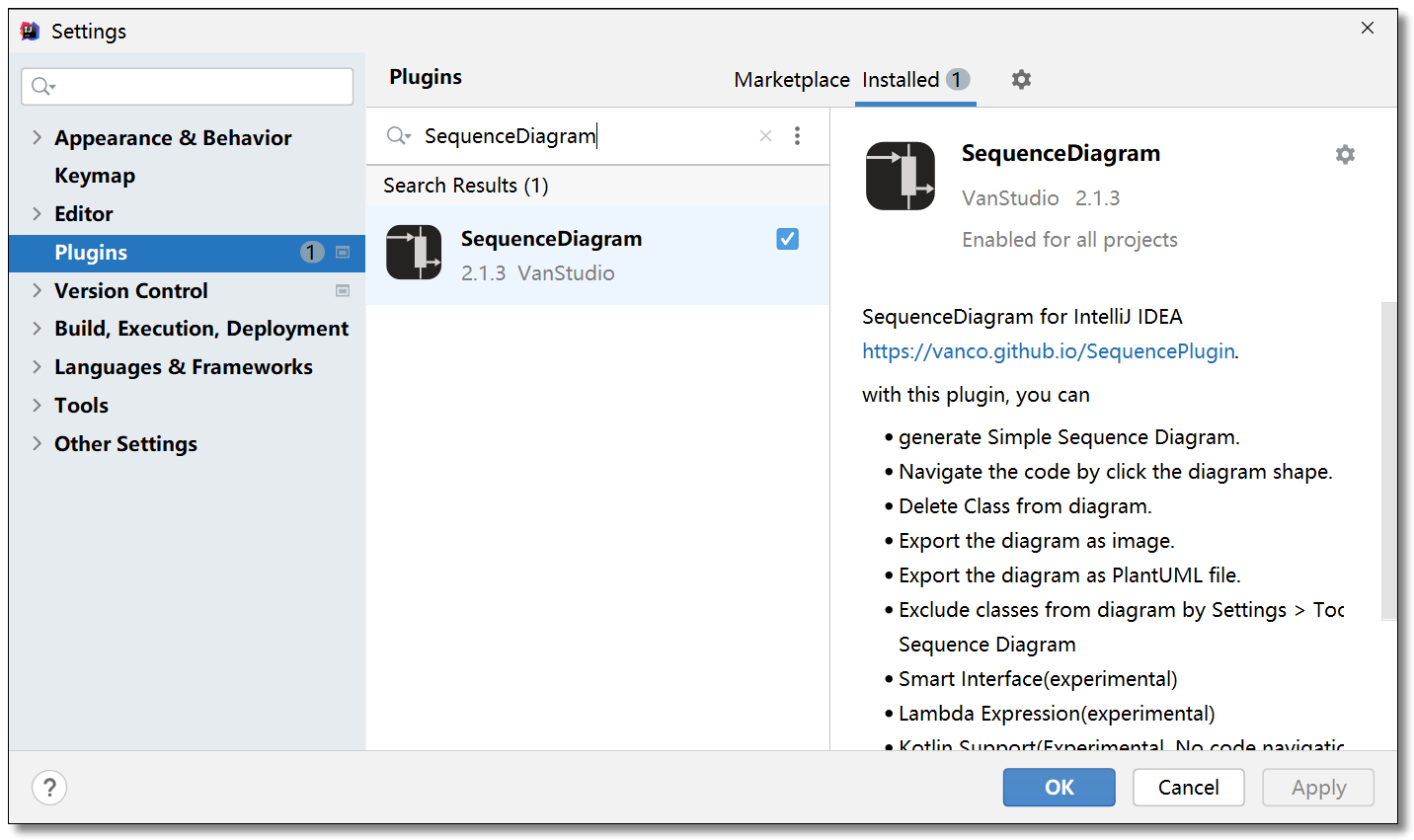Click SequenceDiagram icon in search results
The height and width of the screenshot is (840, 1414).
click(x=414, y=253)
